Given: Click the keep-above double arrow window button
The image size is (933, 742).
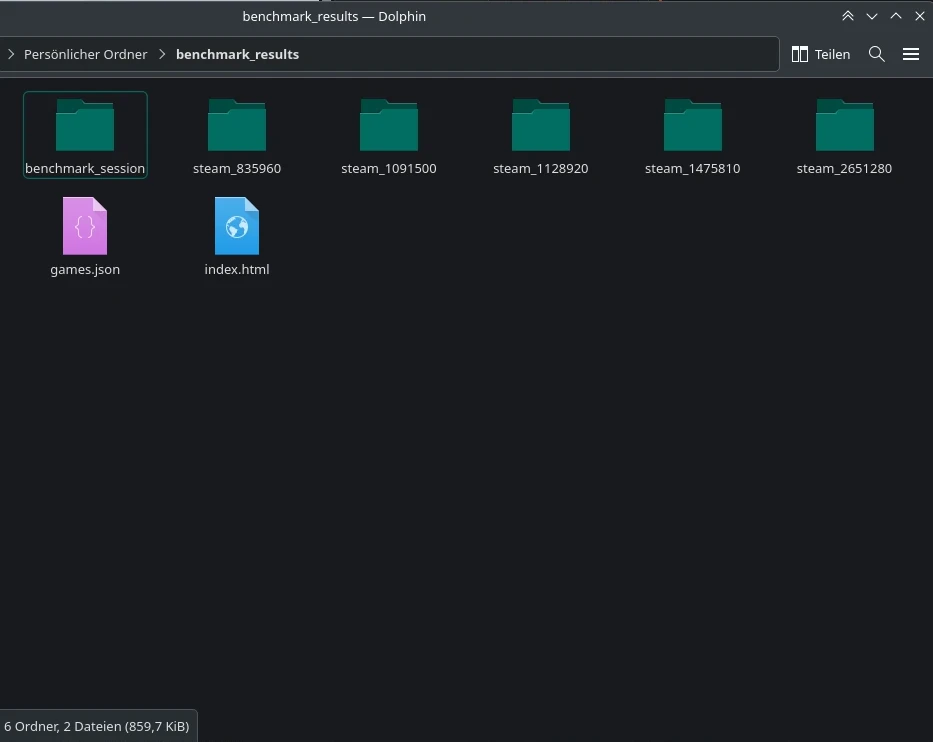Looking at the screenshot, I should 848,16.
